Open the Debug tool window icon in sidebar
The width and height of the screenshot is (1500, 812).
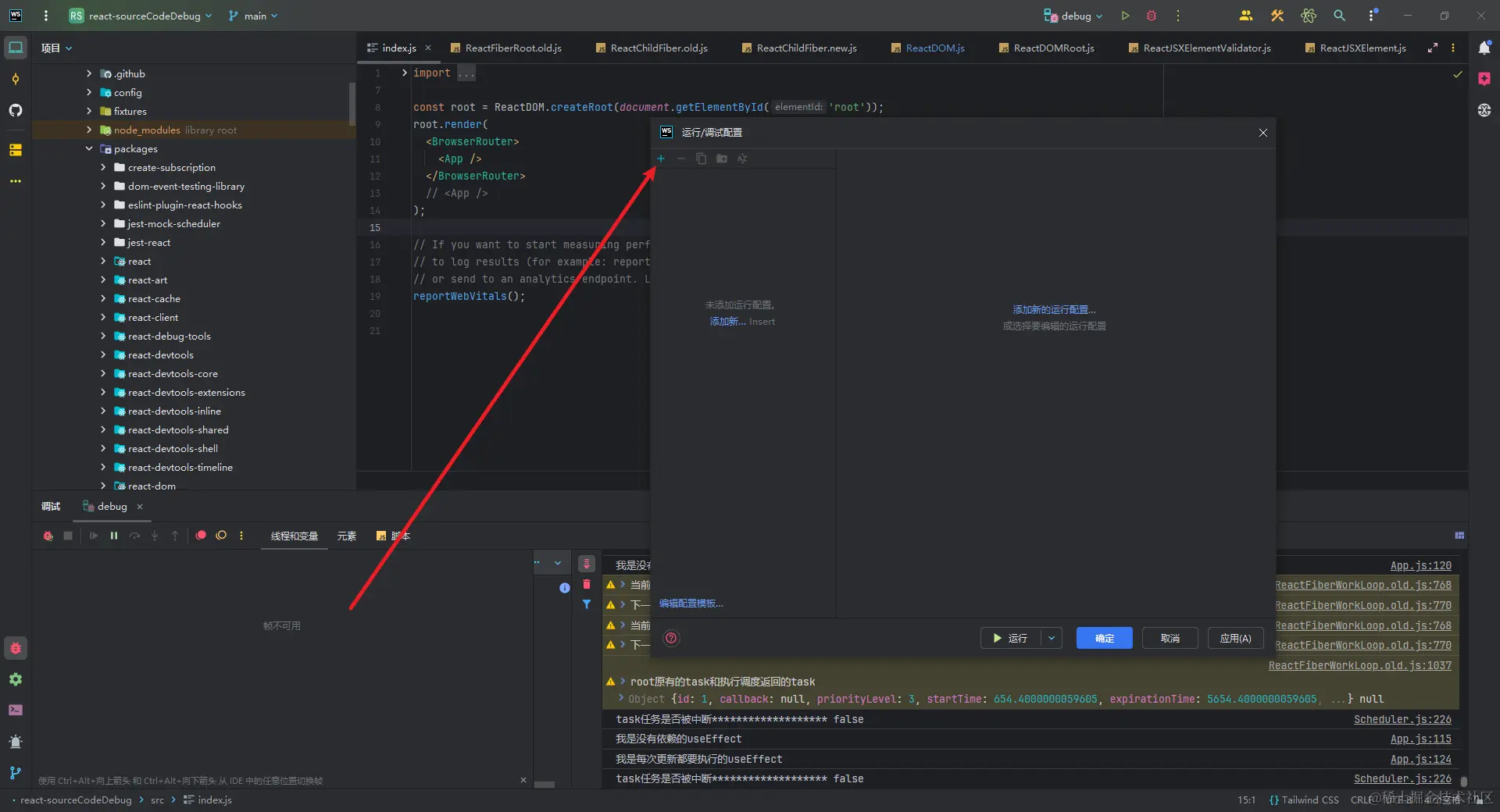[x=16, y=648]
